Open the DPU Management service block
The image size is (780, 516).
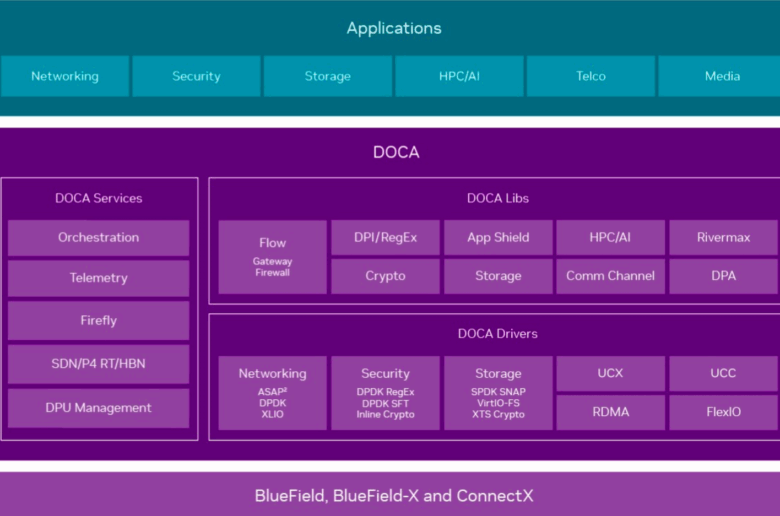coord(98,408)
